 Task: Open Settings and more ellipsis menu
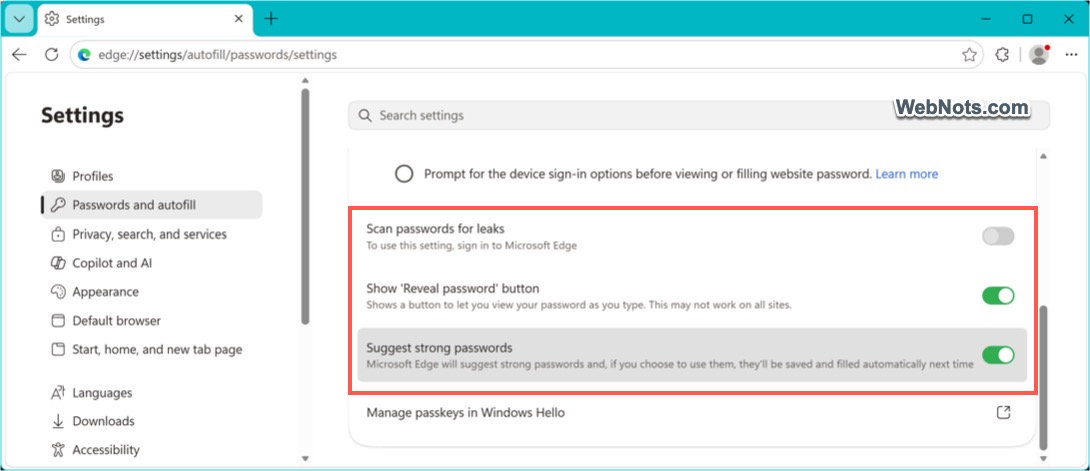(x=1071, y=55)
